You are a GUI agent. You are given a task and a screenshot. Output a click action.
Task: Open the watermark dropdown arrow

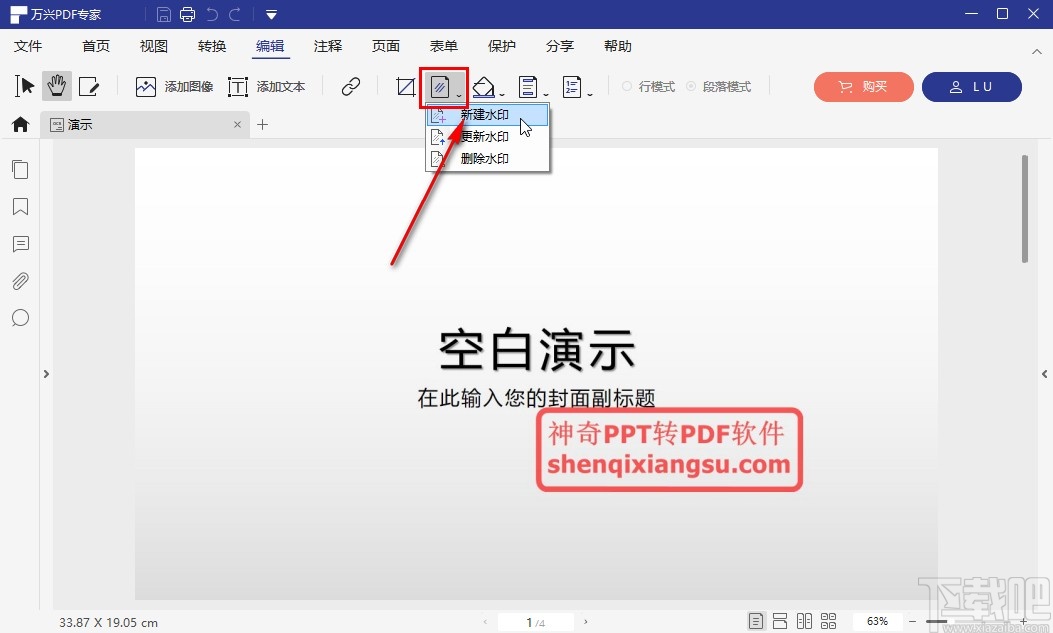(x=458, y=94)
